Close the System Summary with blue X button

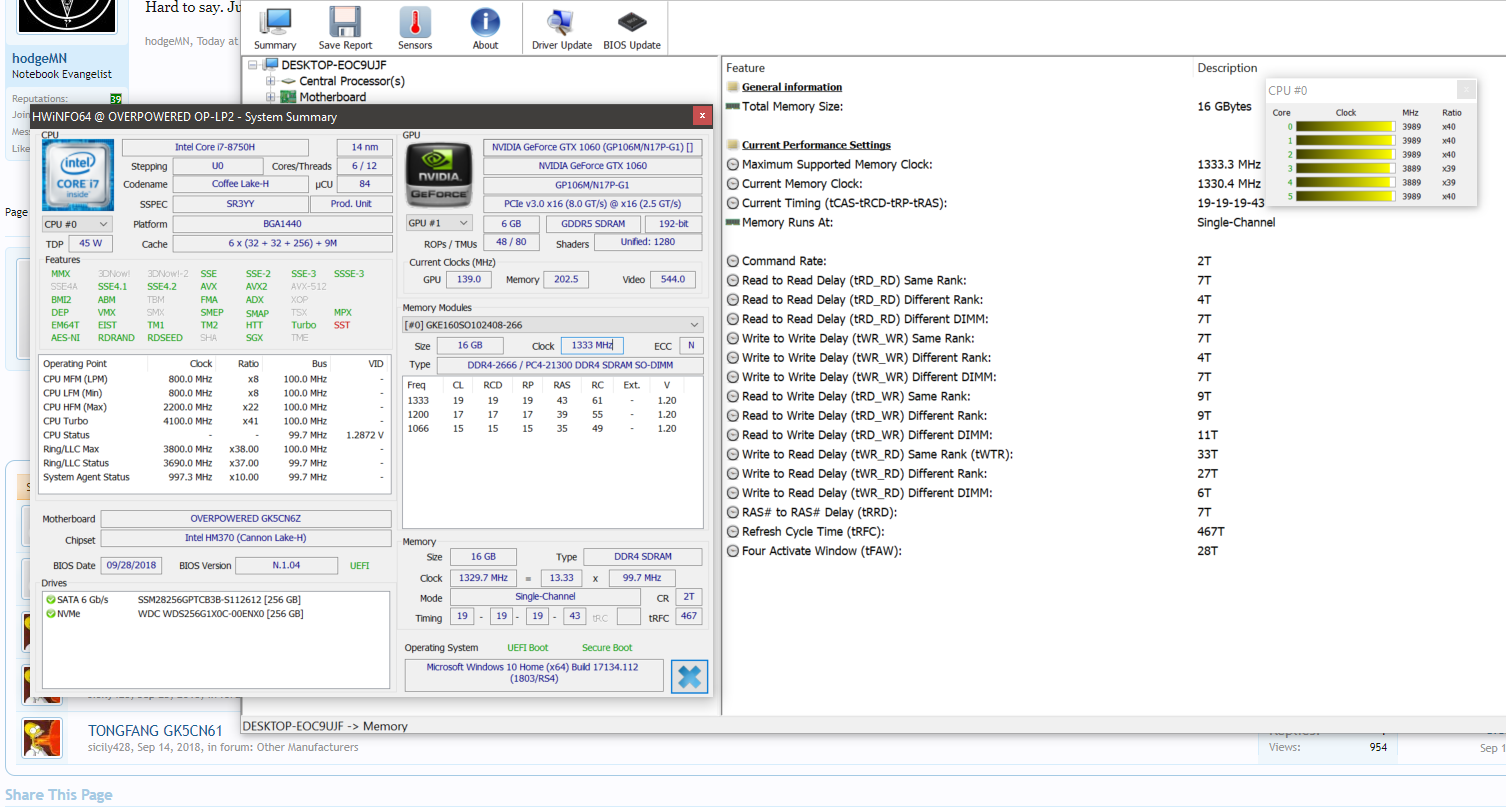(x=689, y=677)
